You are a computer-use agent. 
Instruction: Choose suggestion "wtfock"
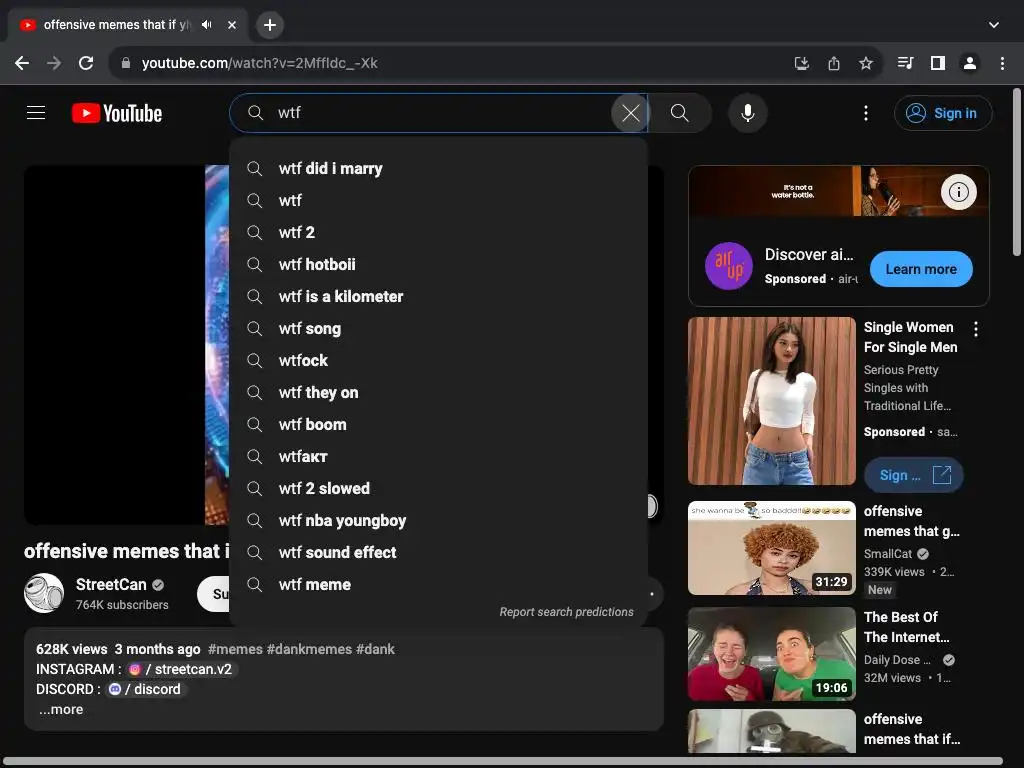coord(438,360)
